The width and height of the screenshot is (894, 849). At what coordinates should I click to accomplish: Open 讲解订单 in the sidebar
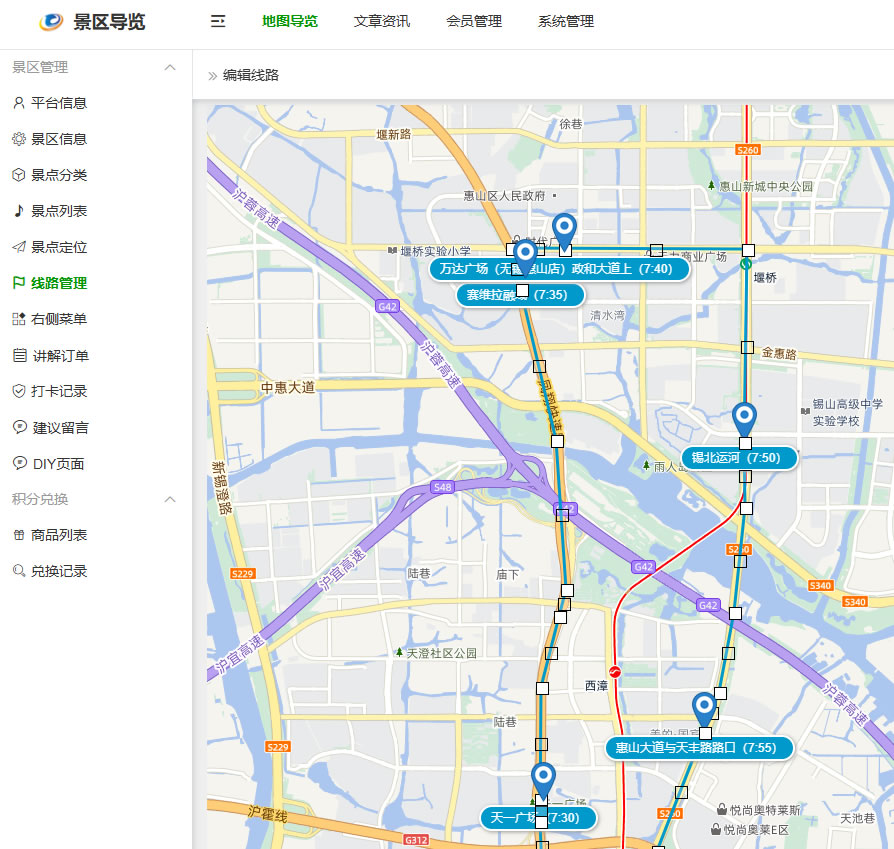tap(60, 356)
